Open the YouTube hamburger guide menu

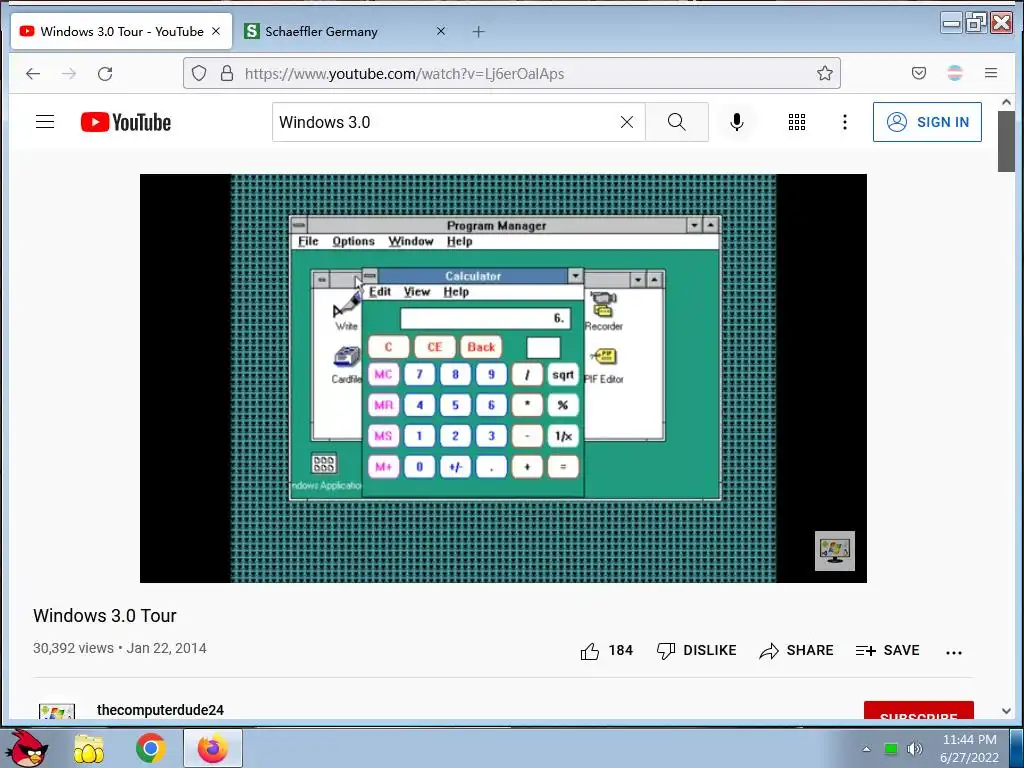tap(45, 122)
